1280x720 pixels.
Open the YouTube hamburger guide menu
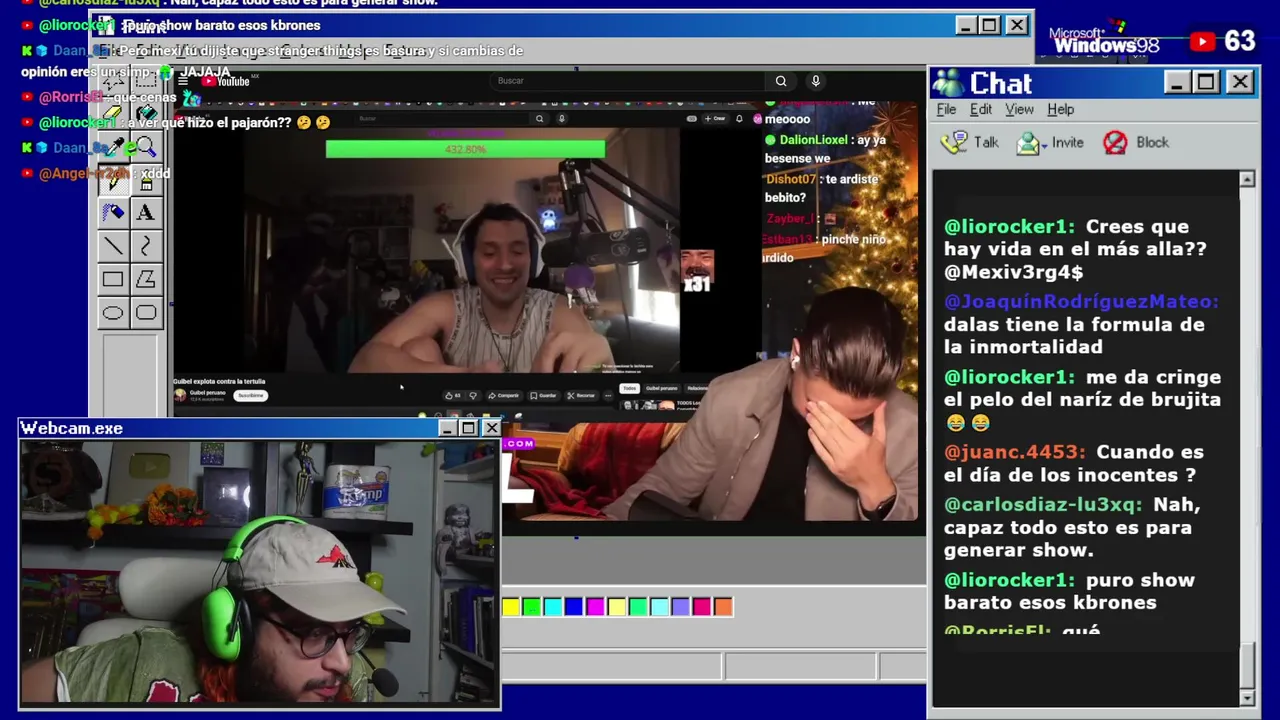(x=183, y=81)
